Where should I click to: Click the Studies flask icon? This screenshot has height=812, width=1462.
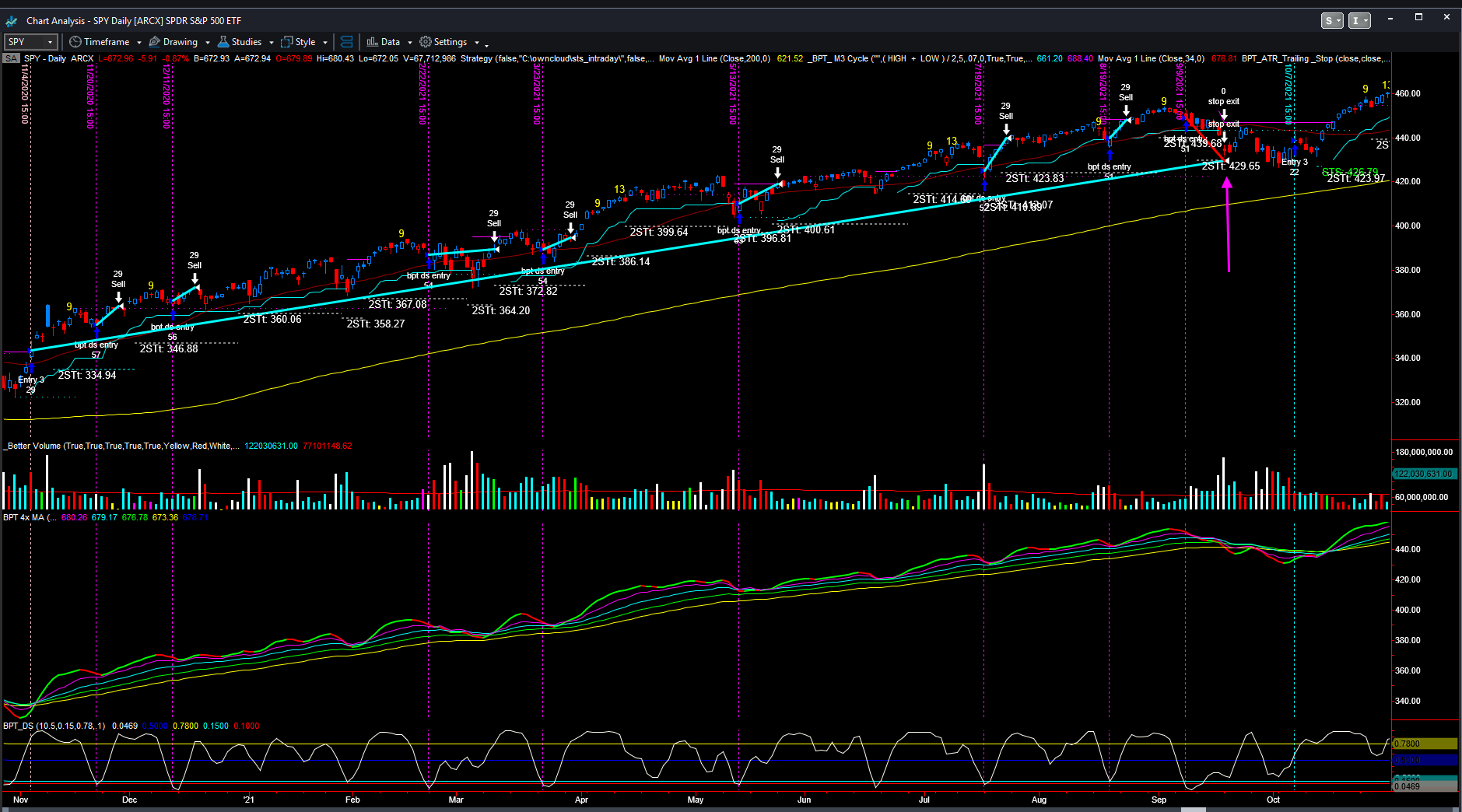223,42
